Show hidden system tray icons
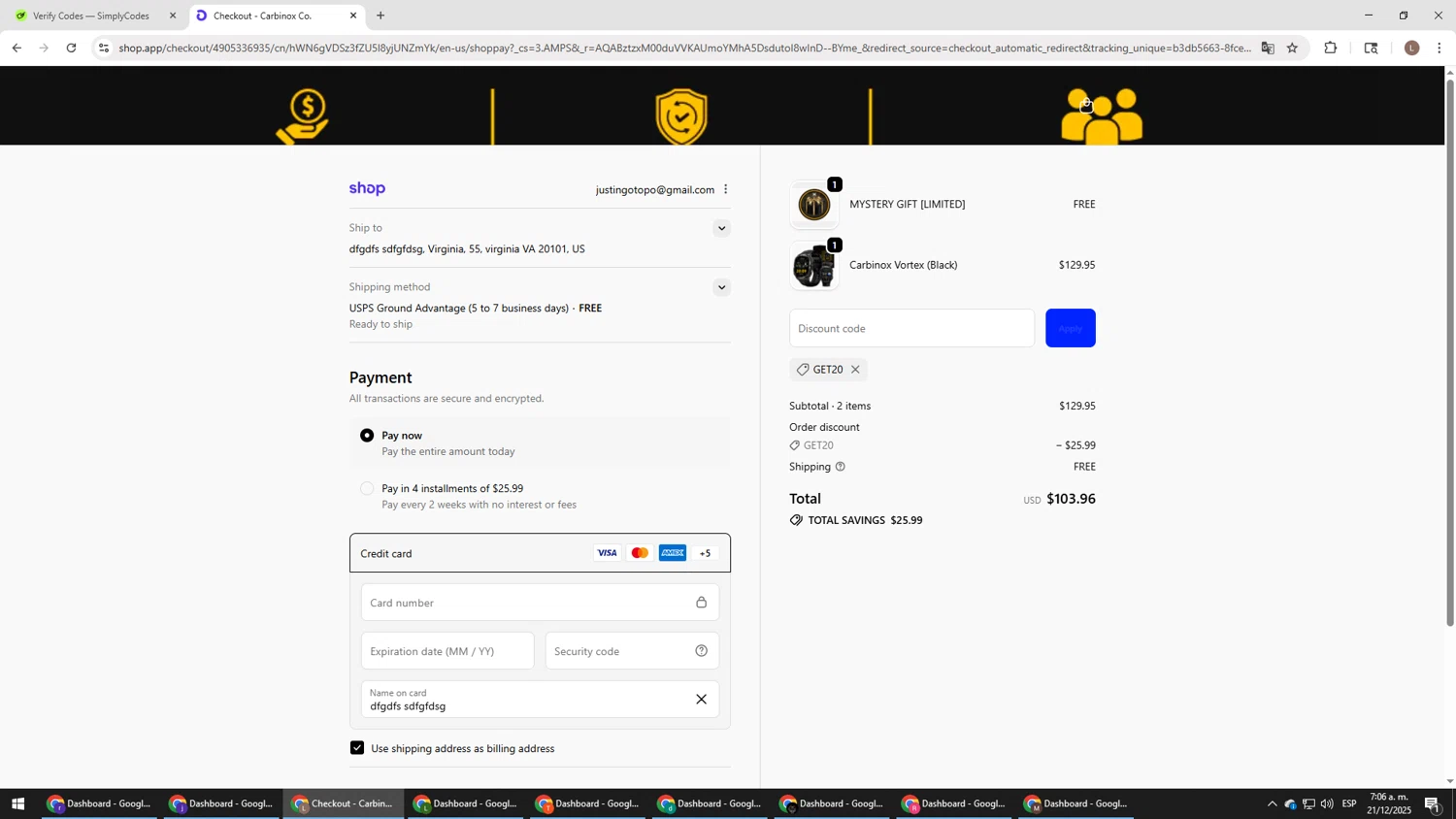 point(1272,804)
